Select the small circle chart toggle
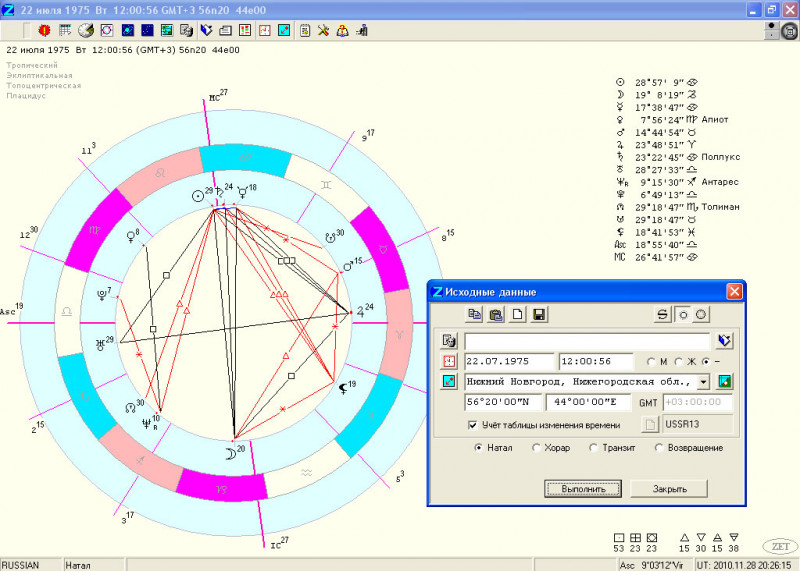Viewport: 800px width, 571px height. (684, 314)
